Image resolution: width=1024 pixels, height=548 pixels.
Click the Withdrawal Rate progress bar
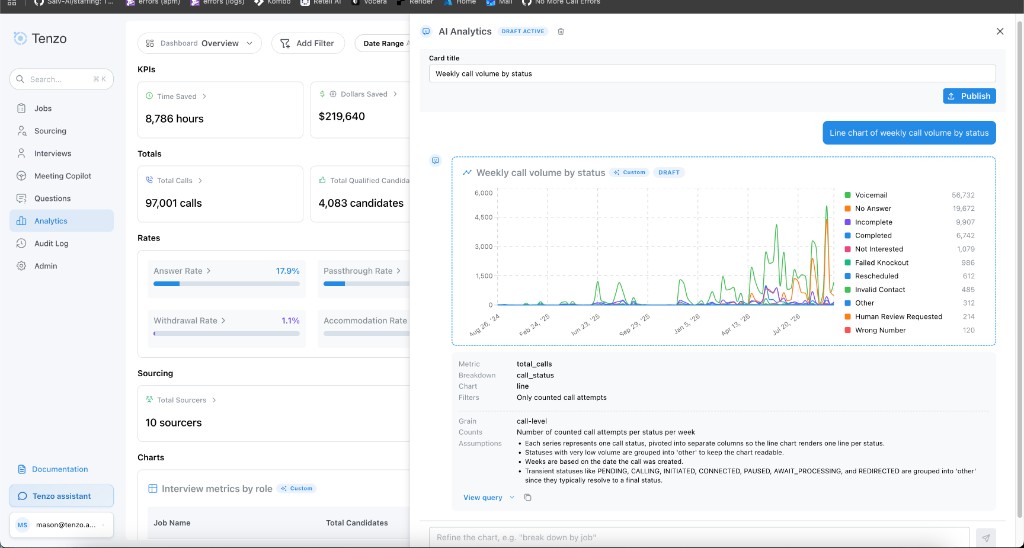[x=227, y=333]
